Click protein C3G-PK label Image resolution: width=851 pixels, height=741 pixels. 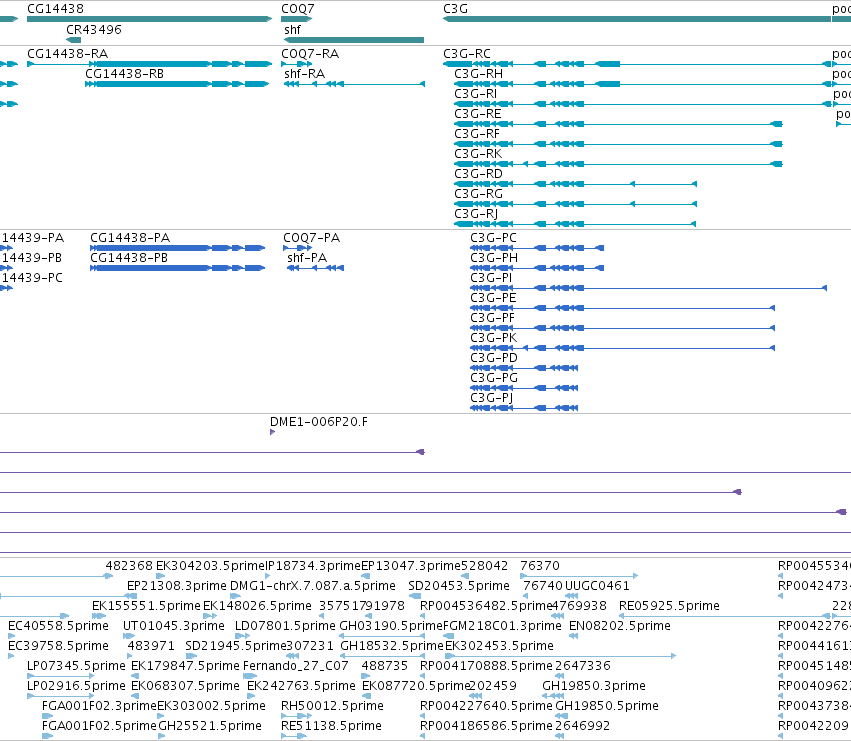point(494,338)
